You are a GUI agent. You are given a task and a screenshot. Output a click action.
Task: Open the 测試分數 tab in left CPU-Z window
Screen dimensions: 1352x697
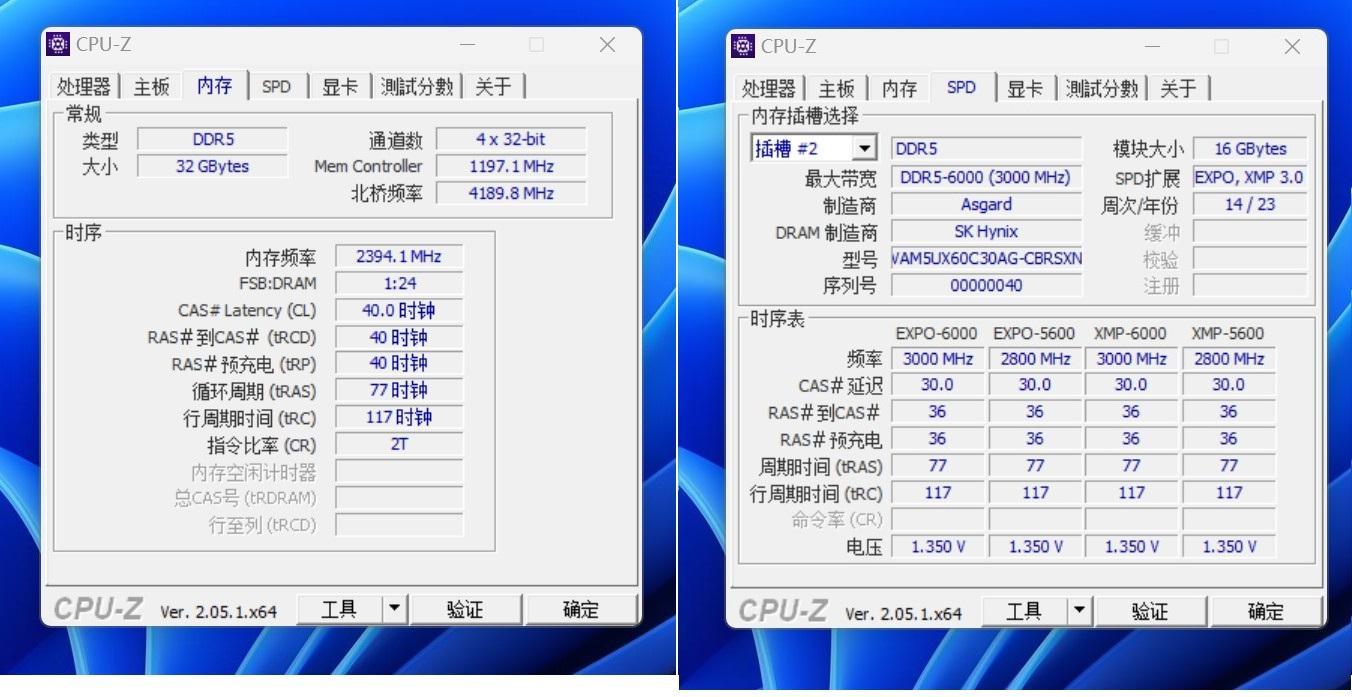click(417, 87)
